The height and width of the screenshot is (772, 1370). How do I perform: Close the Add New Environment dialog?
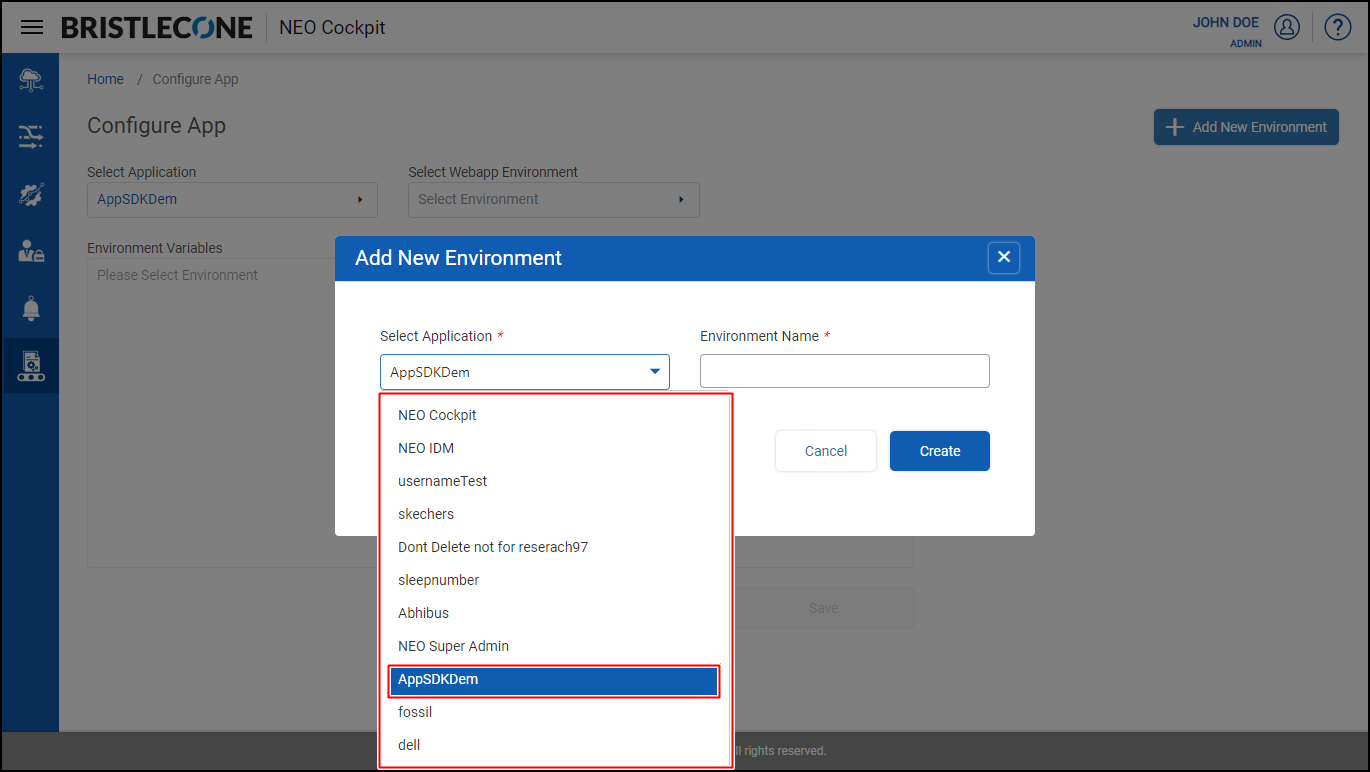click(x=1004, y=257)
